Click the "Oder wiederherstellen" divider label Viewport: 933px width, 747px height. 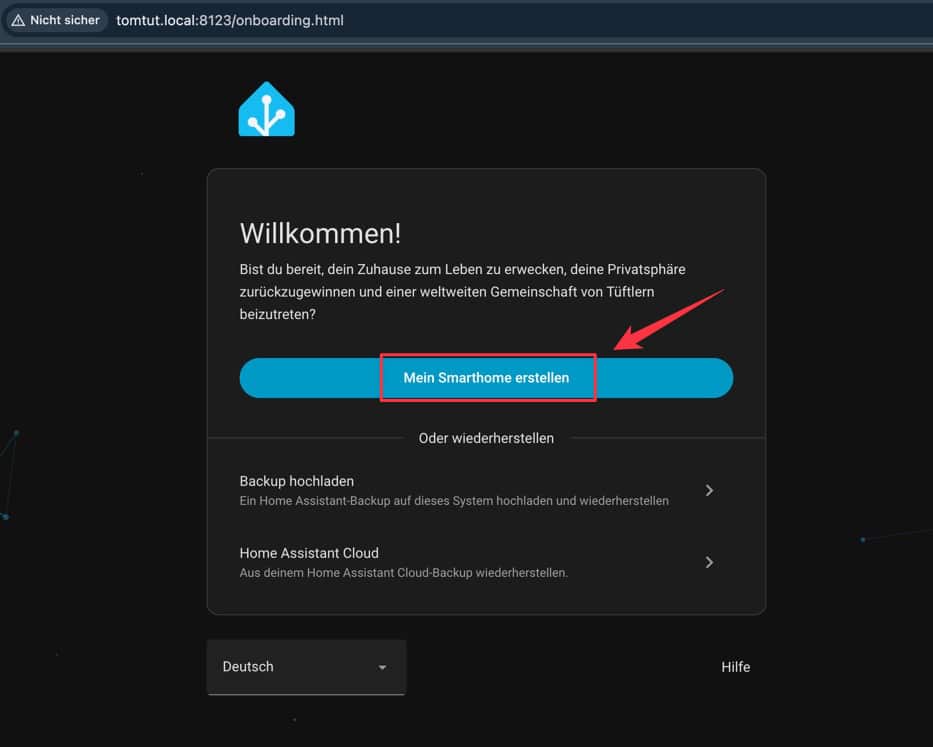tap(486, 438)
